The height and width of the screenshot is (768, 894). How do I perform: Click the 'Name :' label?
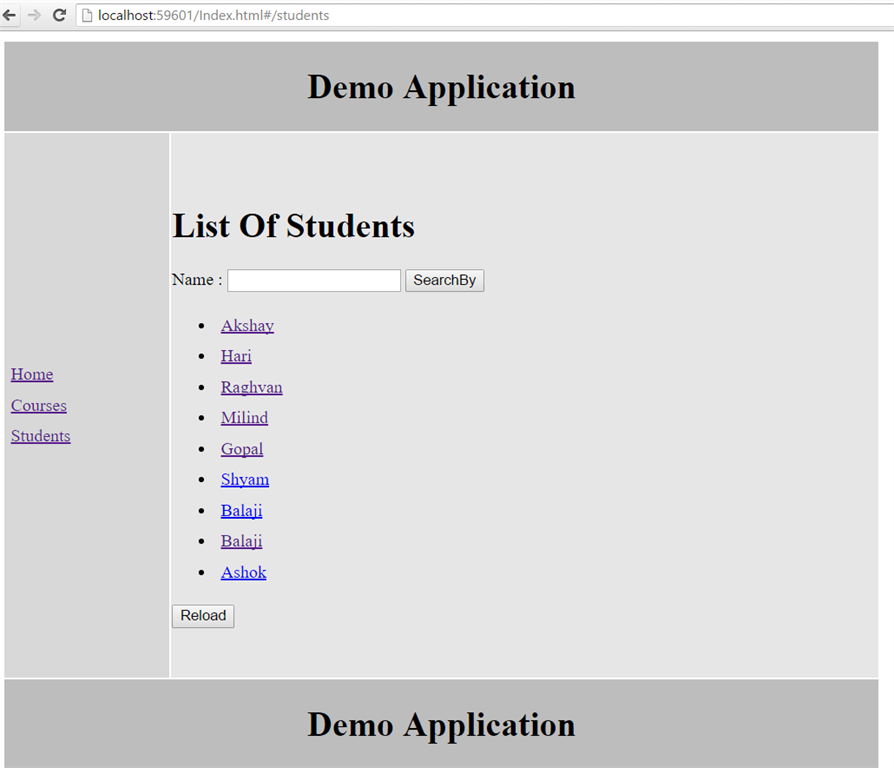click(x=197, y=280)
